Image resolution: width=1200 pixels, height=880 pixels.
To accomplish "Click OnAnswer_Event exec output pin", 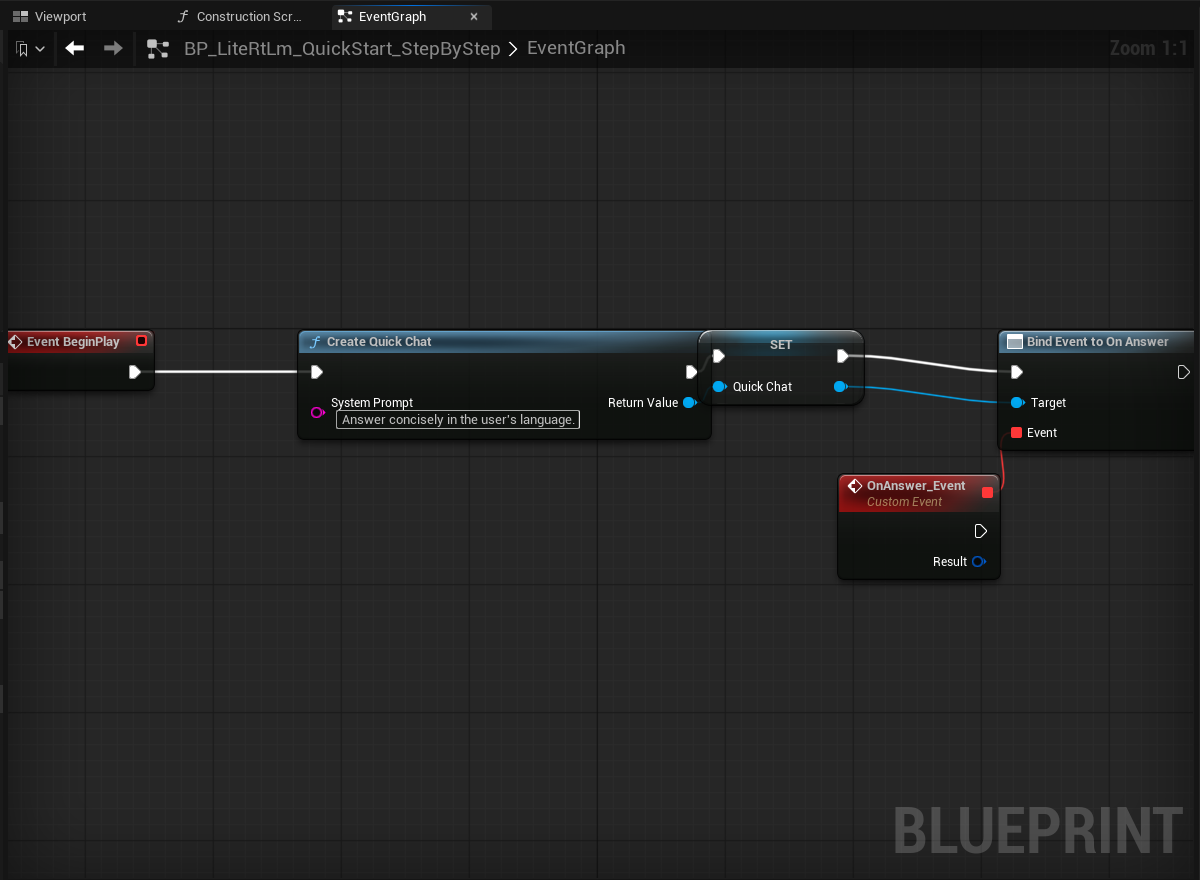I will (981, 531).
